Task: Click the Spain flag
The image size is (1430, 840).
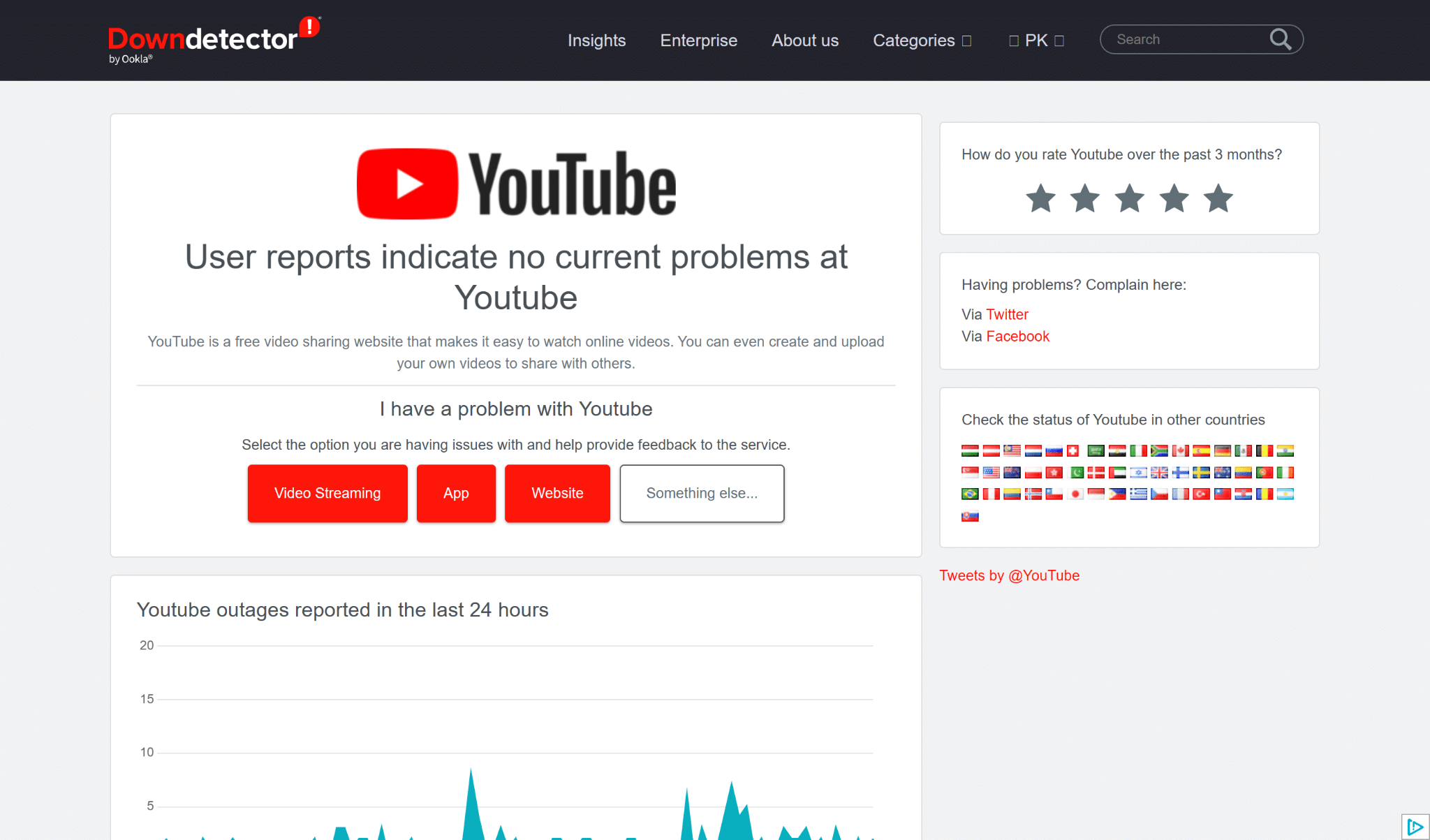Action: pyautogui.click(x=1201, y=450)
